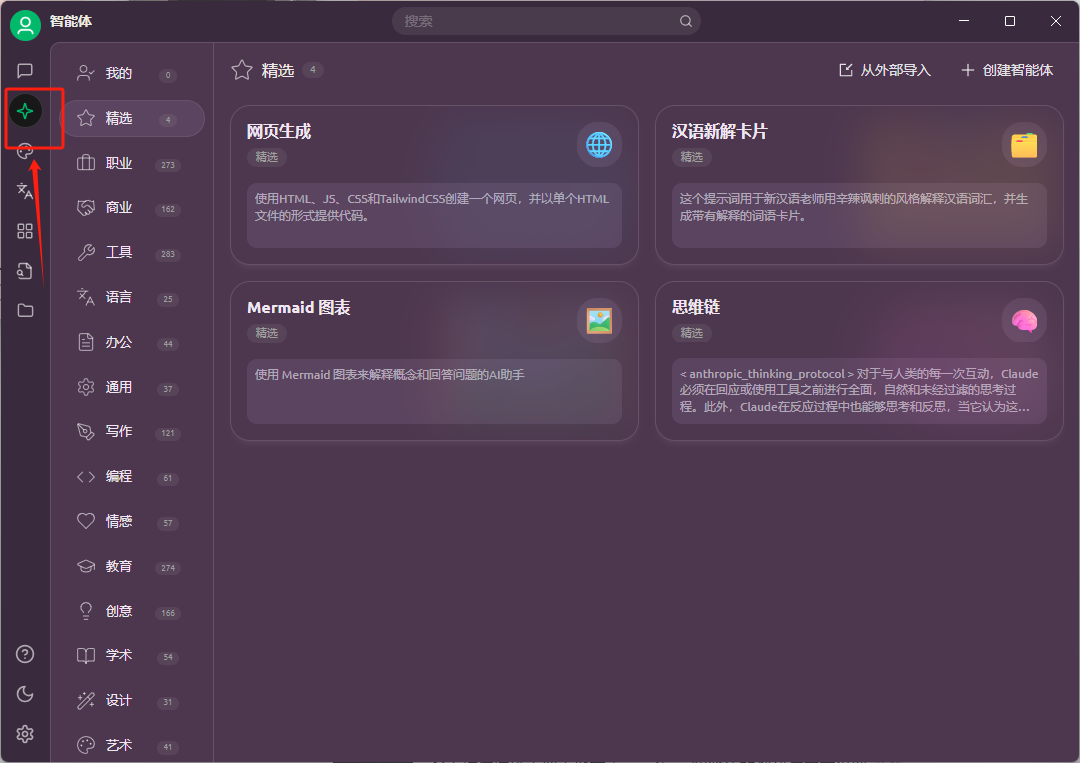Open the painting palette sidebar icon
1080x763 pixels.
pos(25,151)
